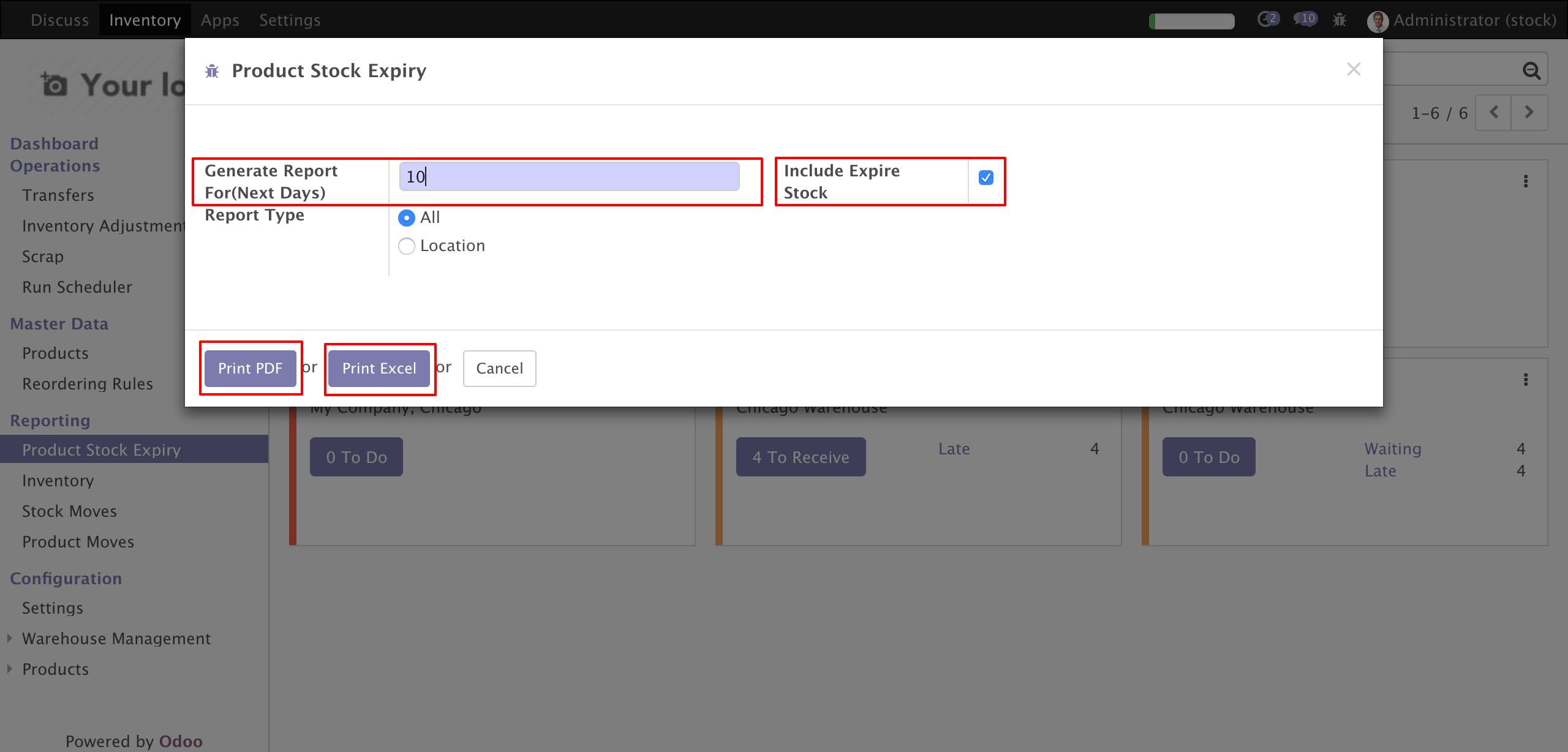The image size is (1568, 752).
Task: Open the kanban card three-dot menu
Action: (1526, 181)
